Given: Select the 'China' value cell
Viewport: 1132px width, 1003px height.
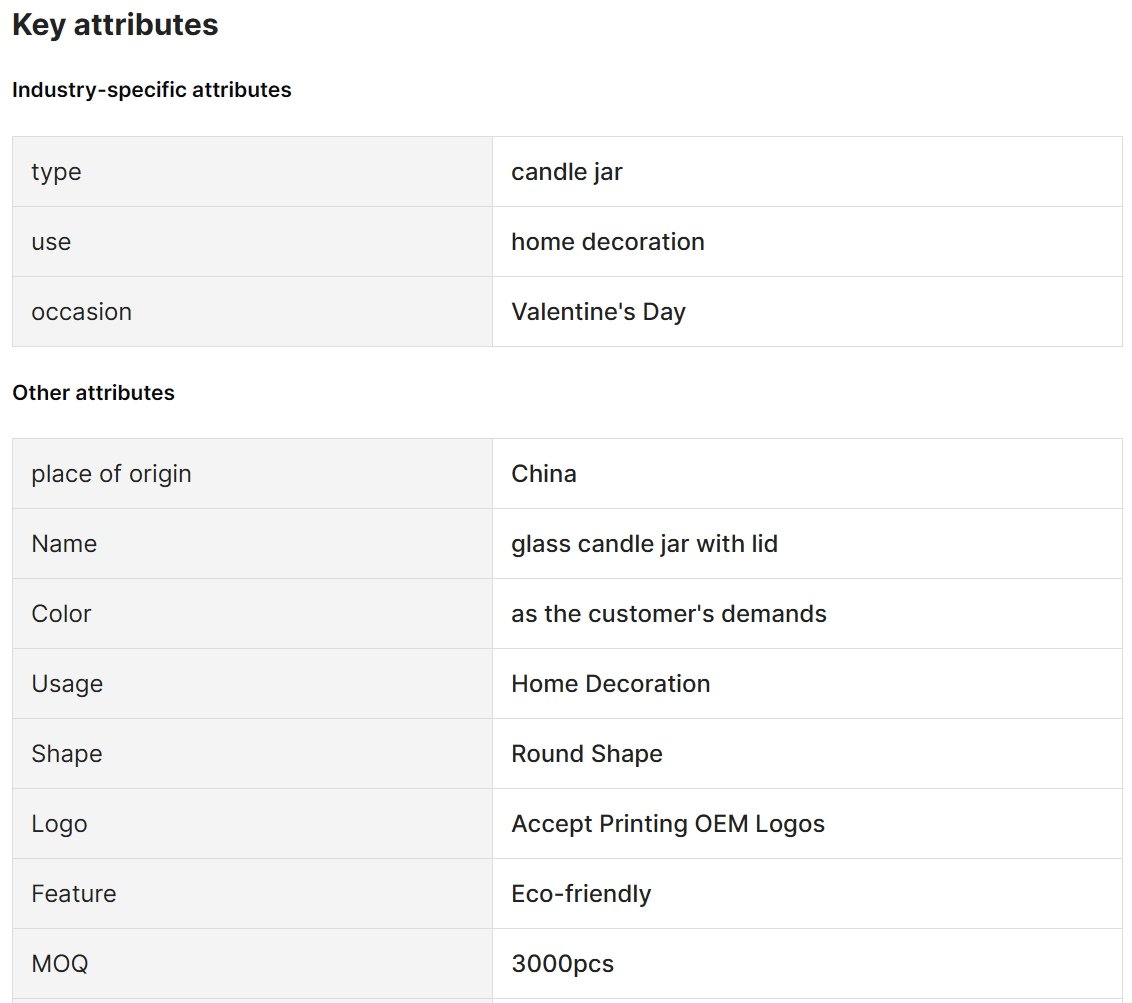Looking at the screenshot, I should click(x=807, y=474).
